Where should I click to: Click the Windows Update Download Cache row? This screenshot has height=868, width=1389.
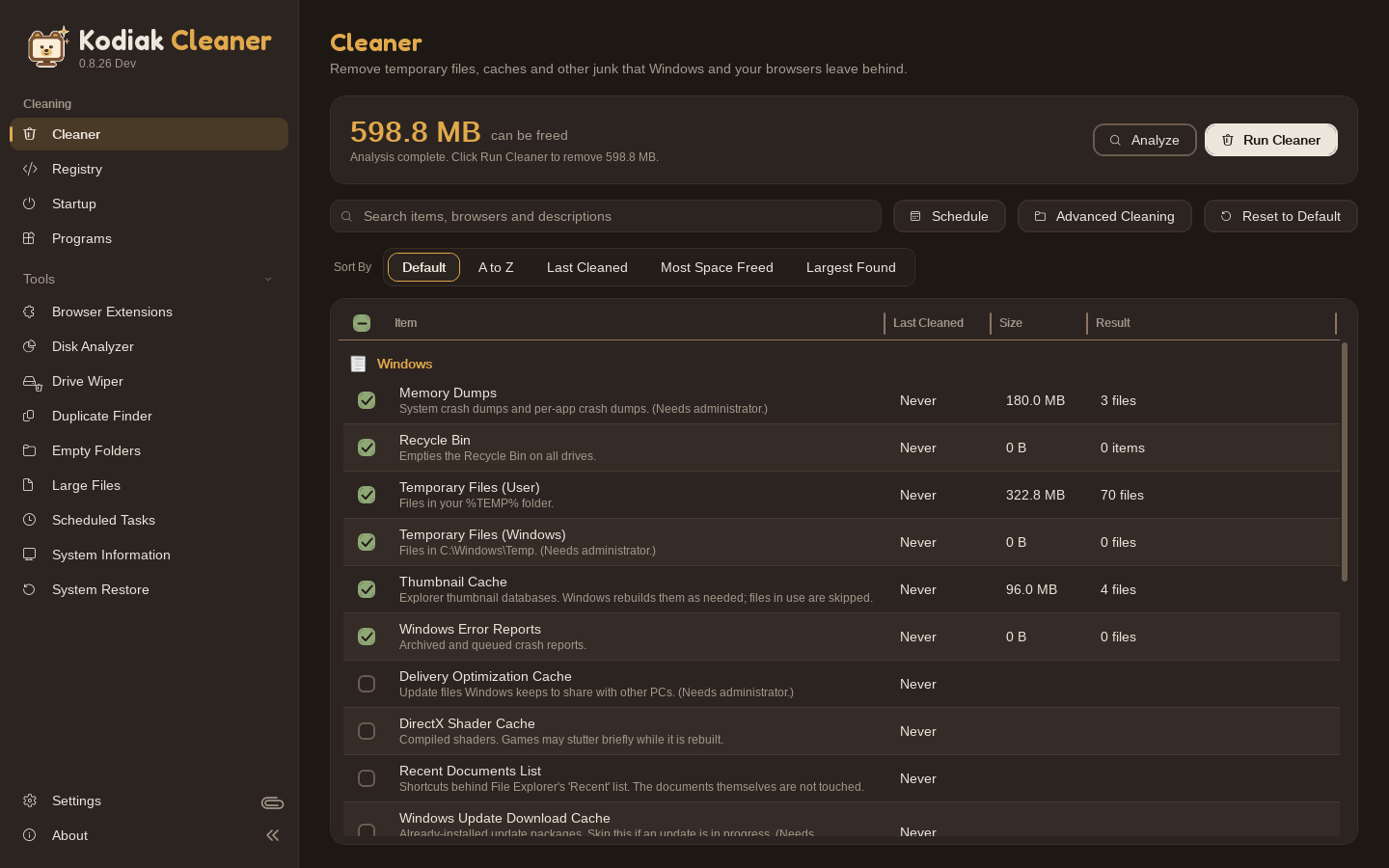click(x=841, y=821)
